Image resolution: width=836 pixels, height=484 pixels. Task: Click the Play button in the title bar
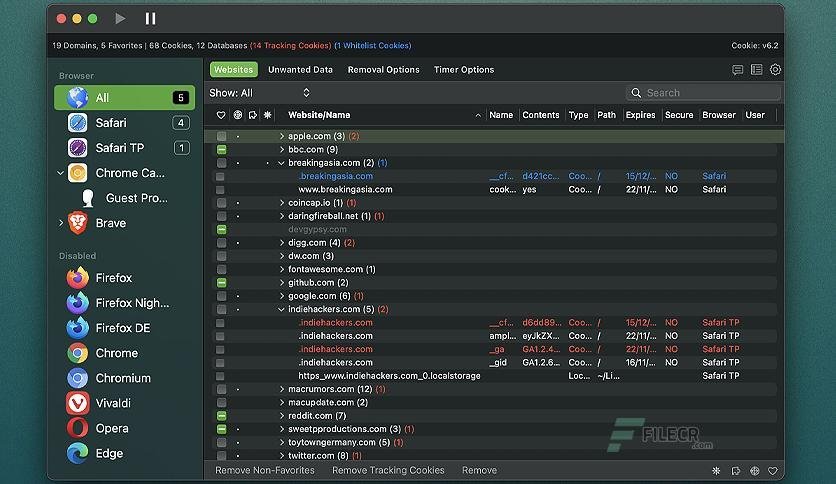point(121,18)
